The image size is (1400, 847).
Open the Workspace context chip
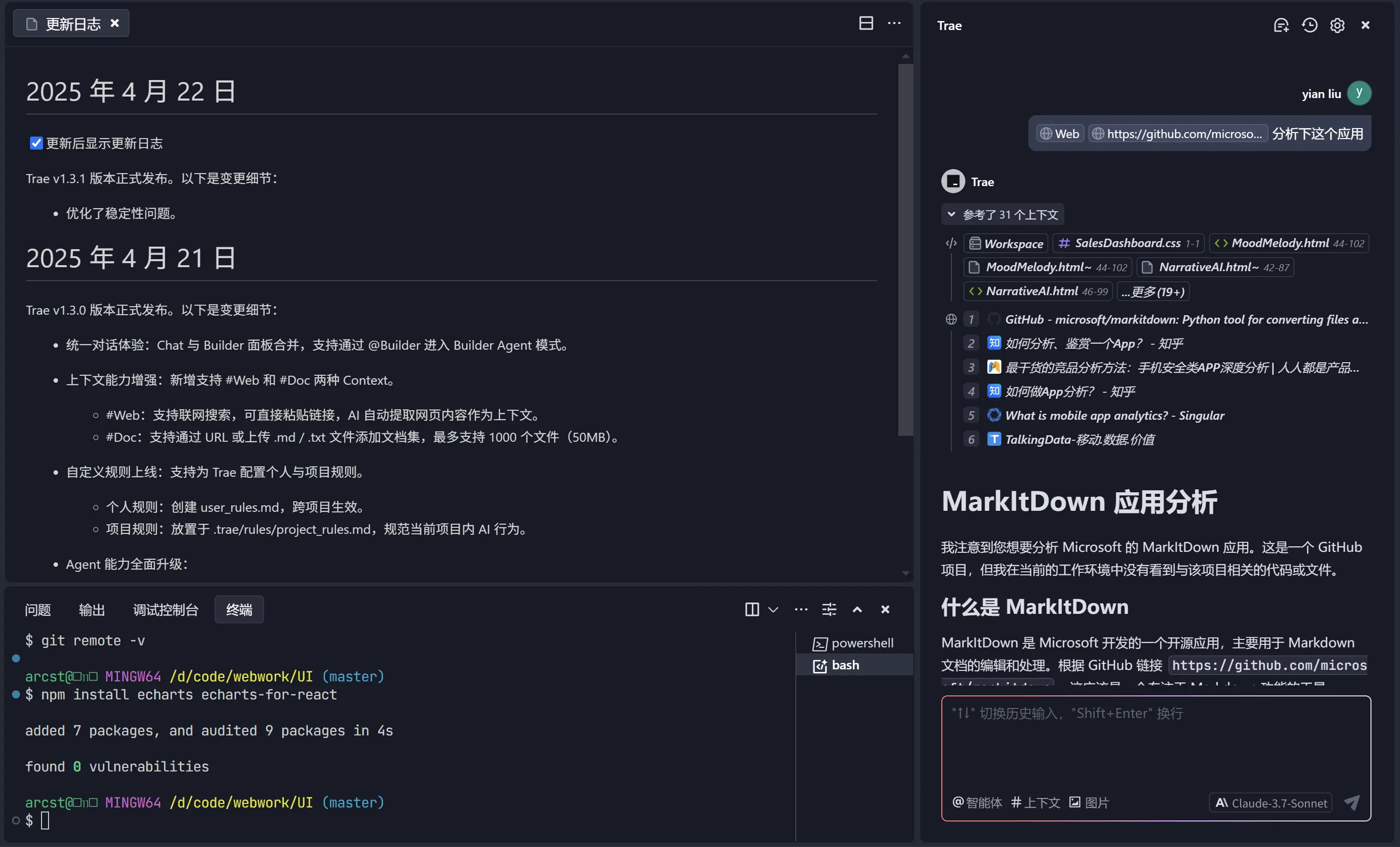pos(1006,243)
